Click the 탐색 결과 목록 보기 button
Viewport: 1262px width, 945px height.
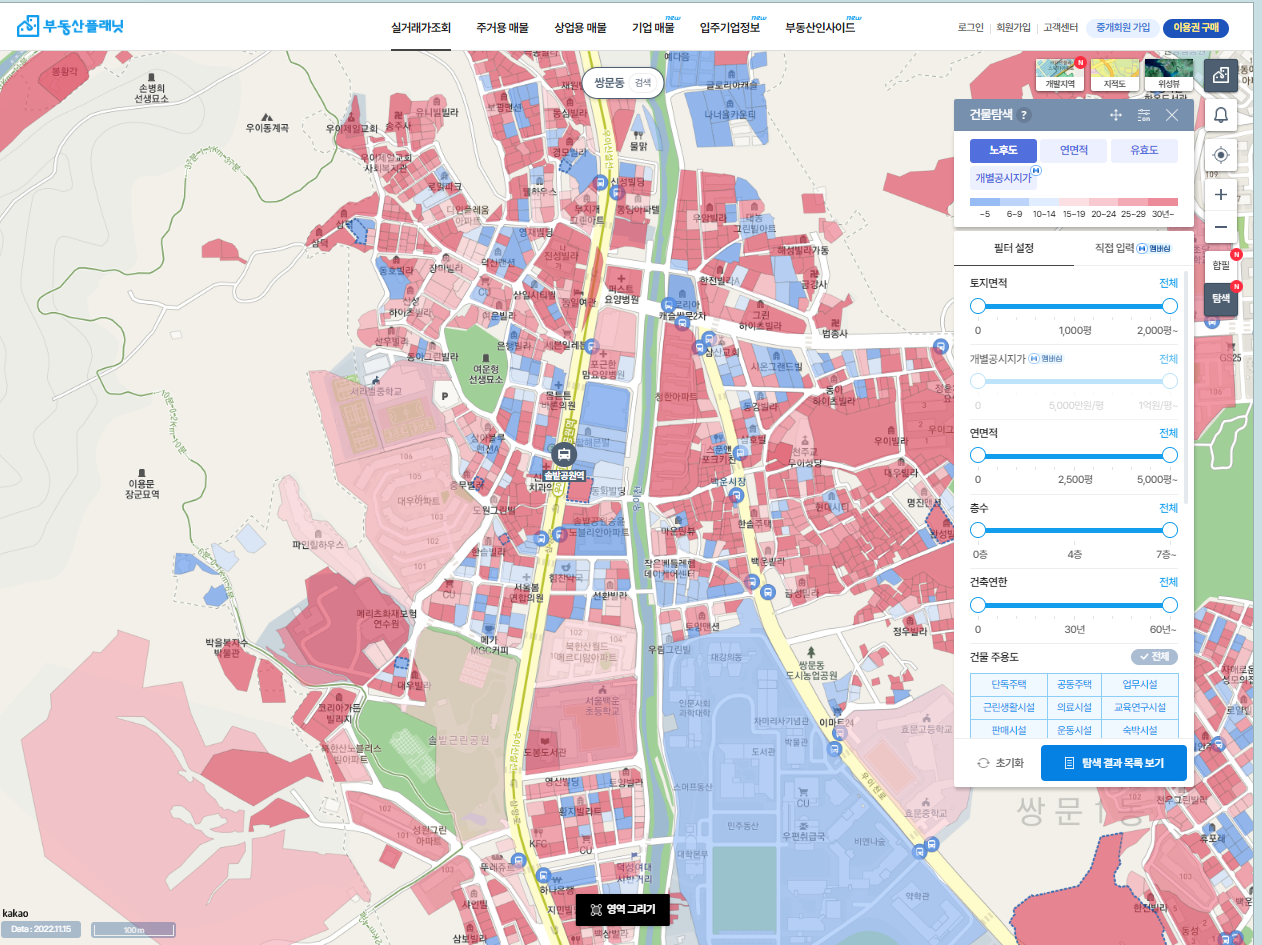[1114, 763]
